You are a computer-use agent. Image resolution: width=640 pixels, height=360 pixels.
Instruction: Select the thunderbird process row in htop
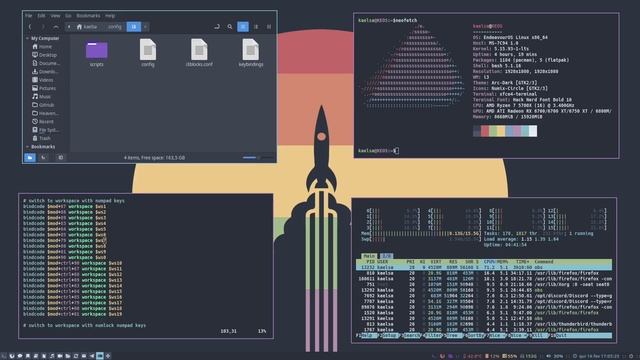484,324
